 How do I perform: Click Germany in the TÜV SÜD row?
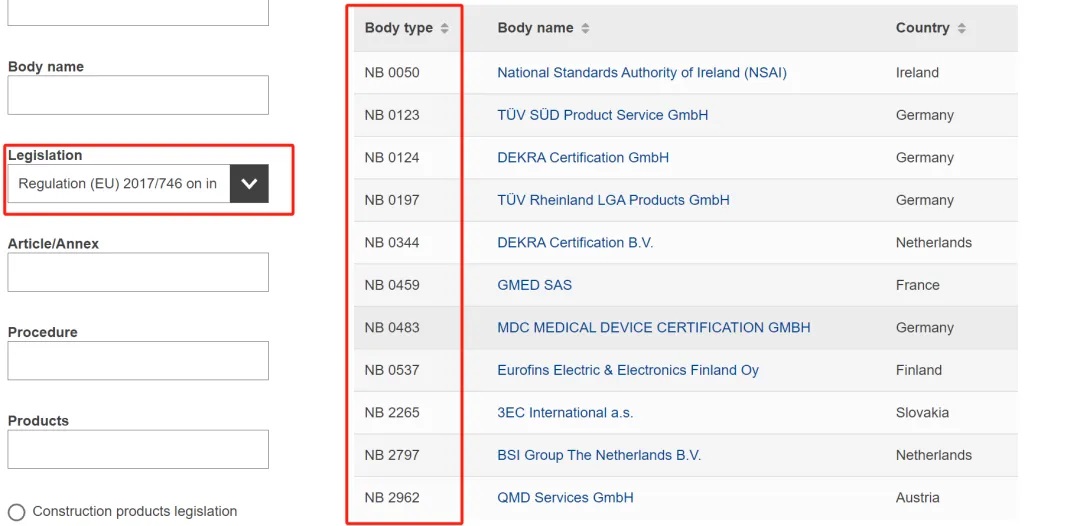point(925,115)
